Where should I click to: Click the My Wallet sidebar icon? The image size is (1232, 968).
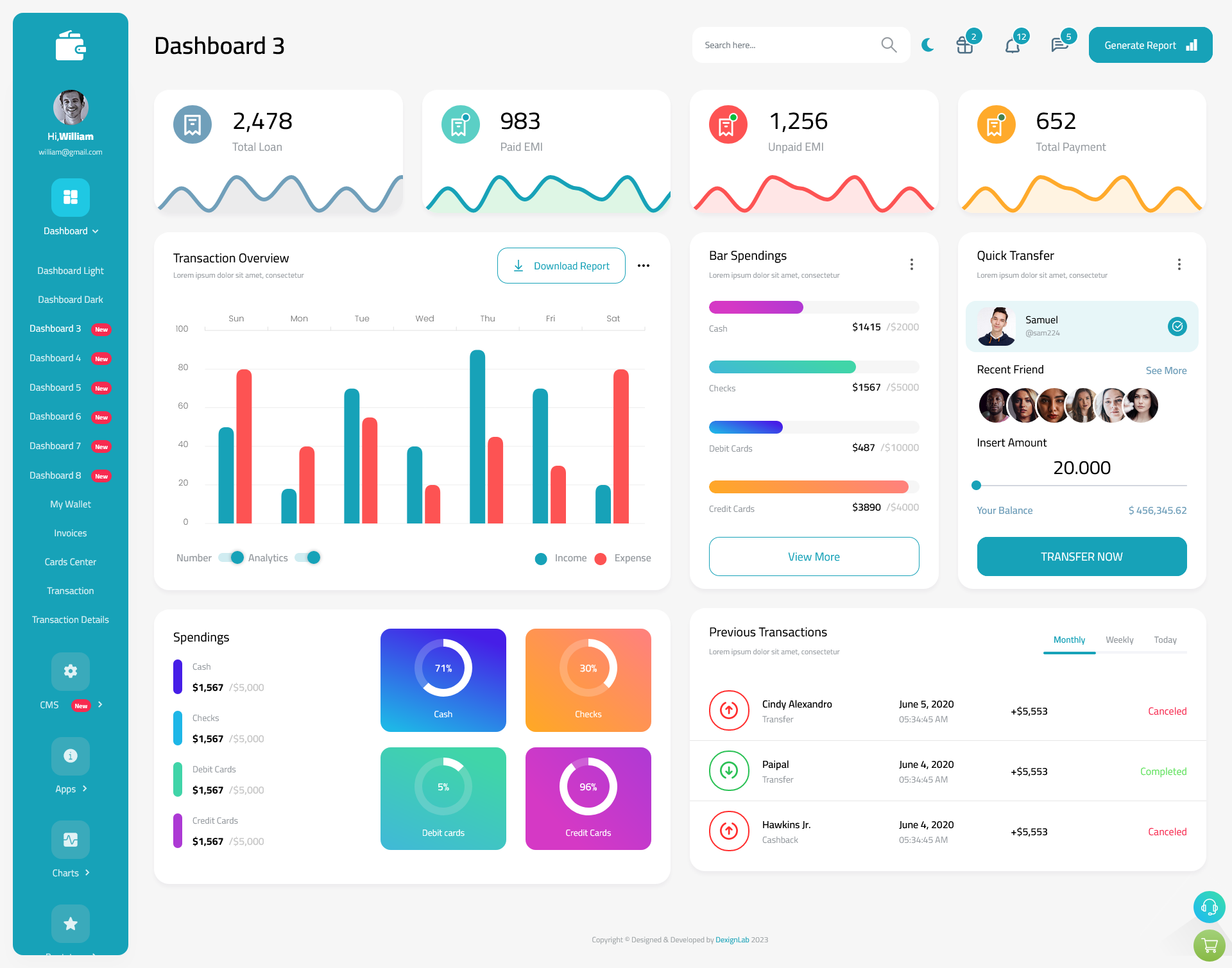point(70,504)
